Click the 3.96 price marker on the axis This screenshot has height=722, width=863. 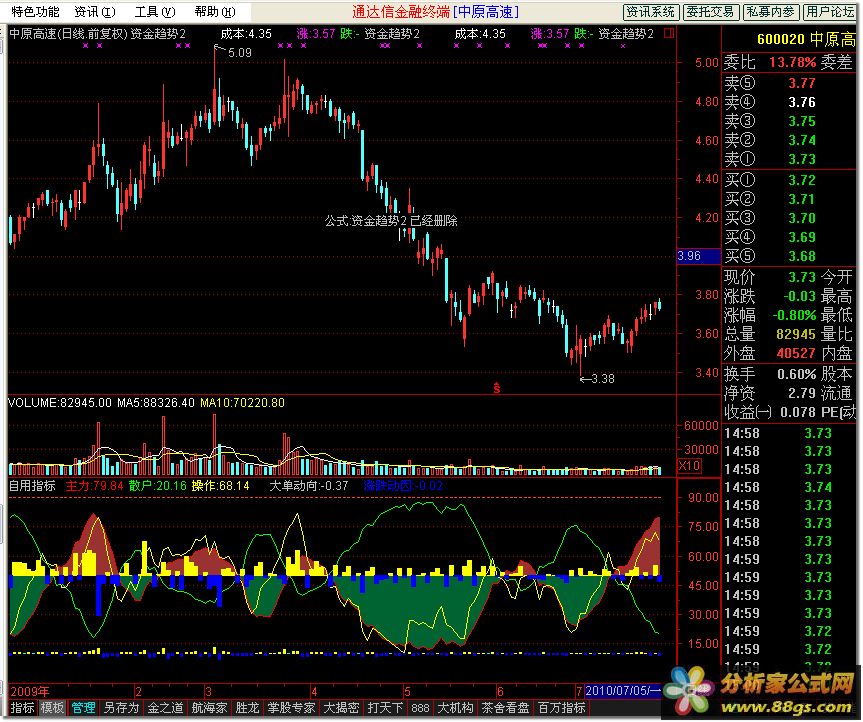[698, 256]
